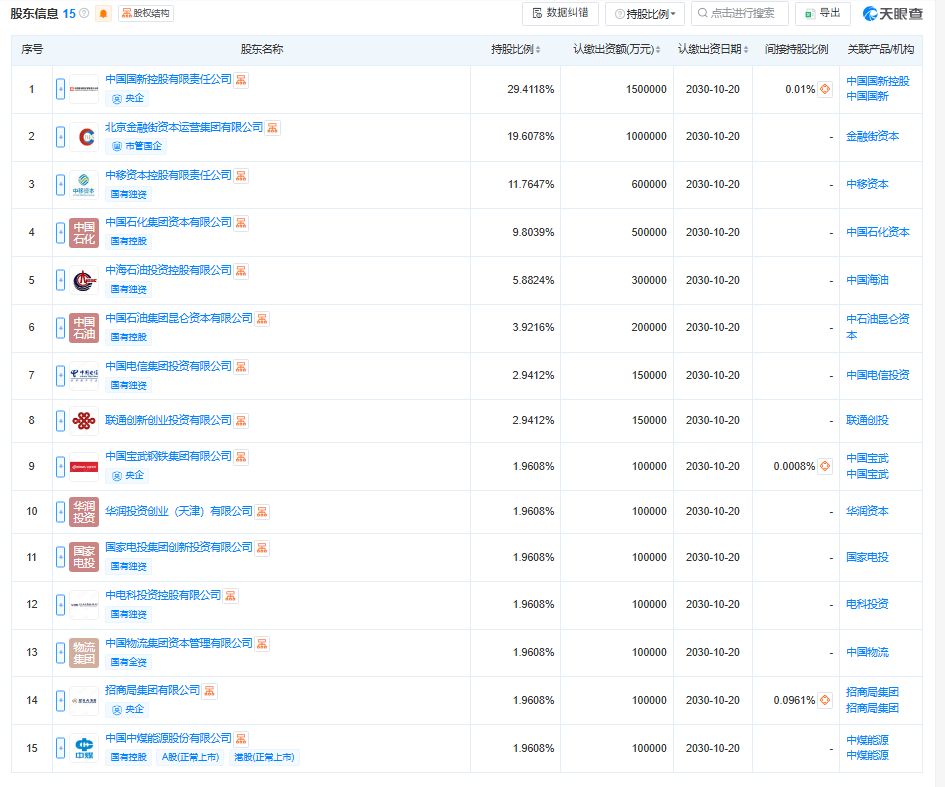Click the 中国石化 shareholder logo
Image resolution: width=945 pixels, height=787 pixels.
tap(84, 232)
